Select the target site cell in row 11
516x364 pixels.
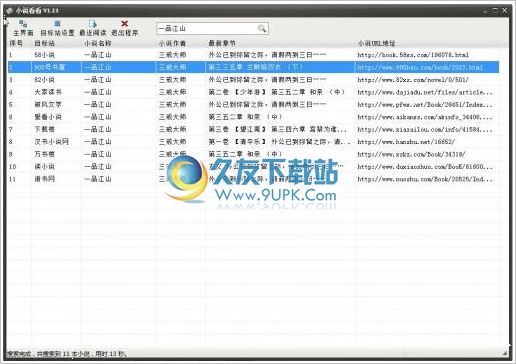[x=44, y=179]
